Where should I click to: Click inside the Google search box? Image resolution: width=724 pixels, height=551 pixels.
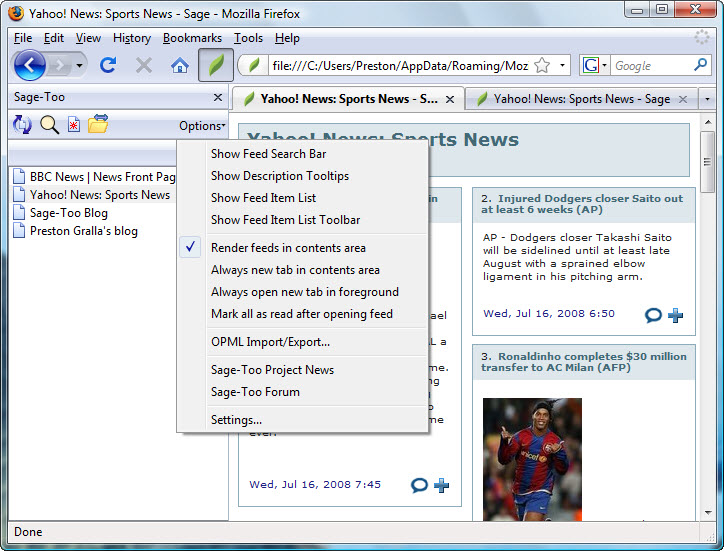point(650,66)
